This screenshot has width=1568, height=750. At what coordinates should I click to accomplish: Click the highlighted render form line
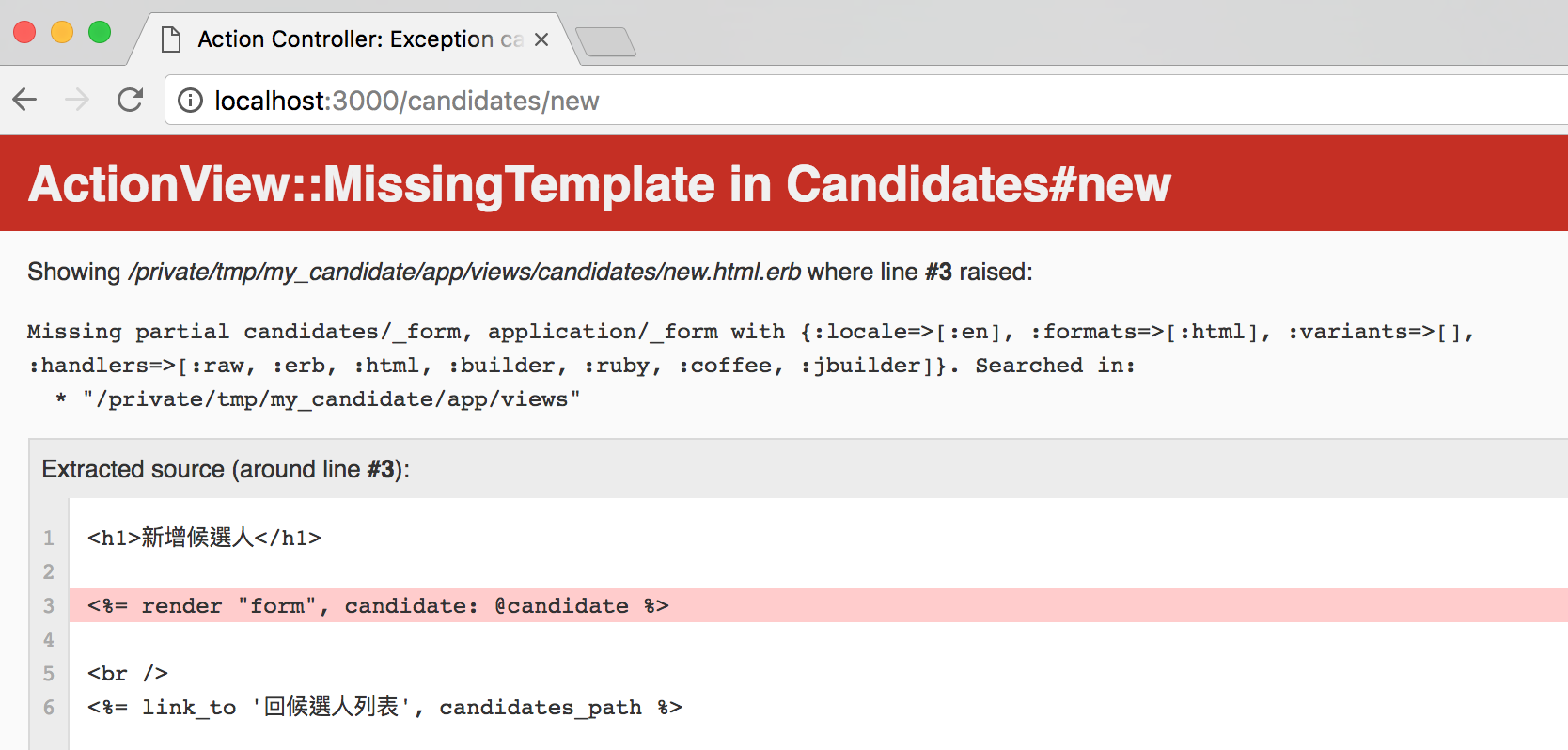pyautogui.click(x=378, y=606)
